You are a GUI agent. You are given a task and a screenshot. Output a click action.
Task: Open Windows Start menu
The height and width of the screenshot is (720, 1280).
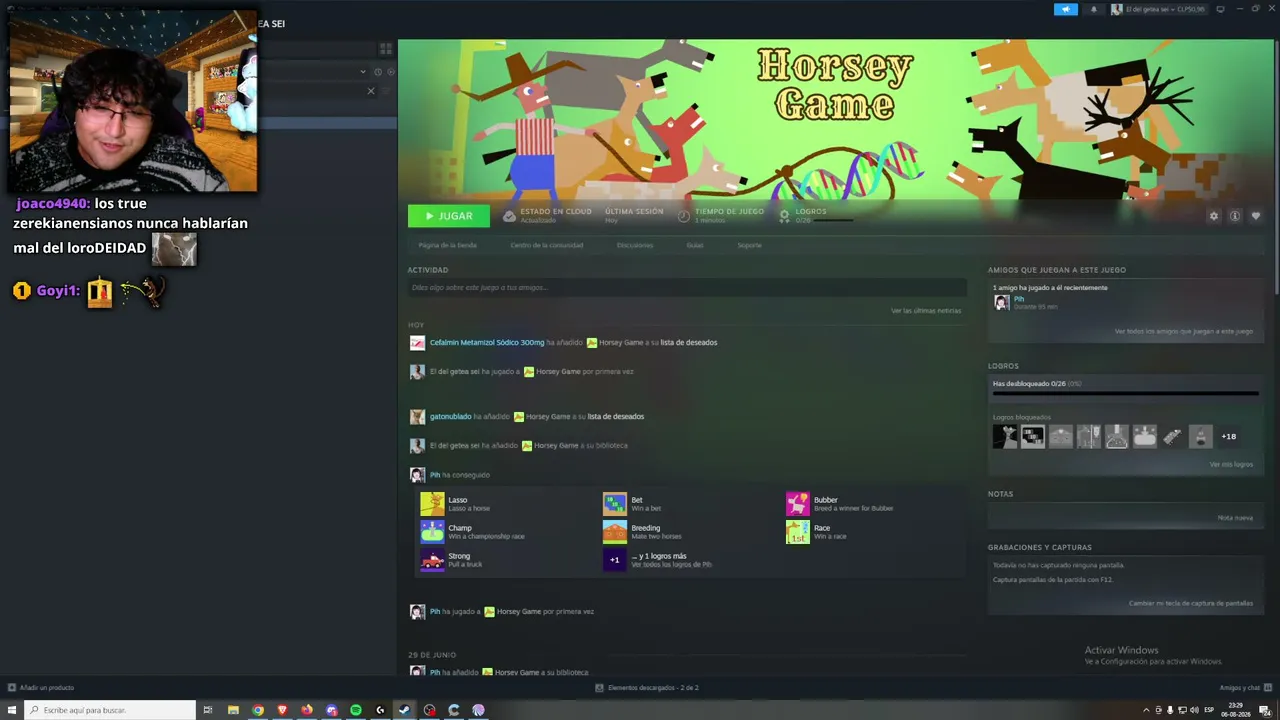[12, 710]
